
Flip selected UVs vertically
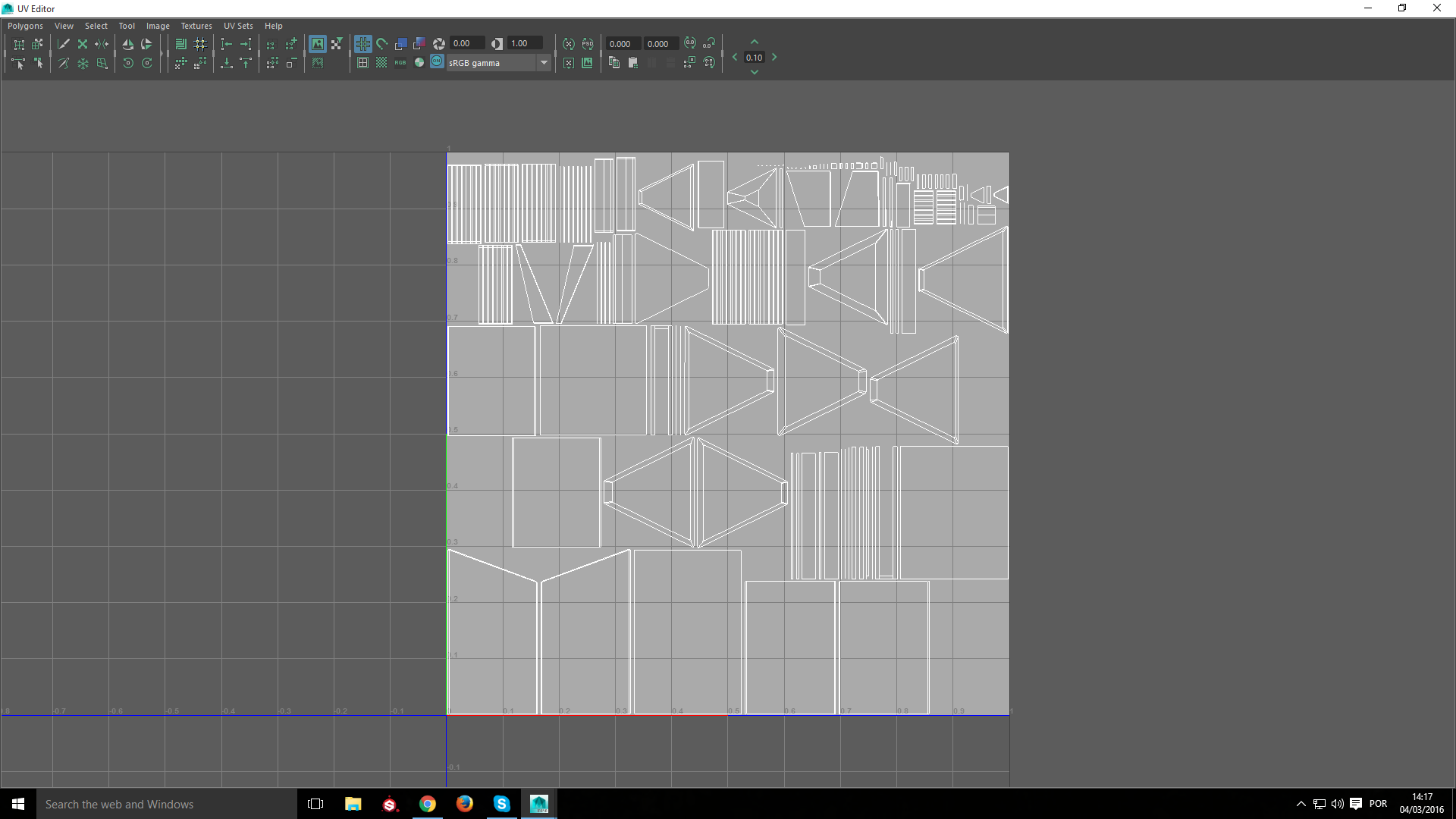[x=147, y=44]
